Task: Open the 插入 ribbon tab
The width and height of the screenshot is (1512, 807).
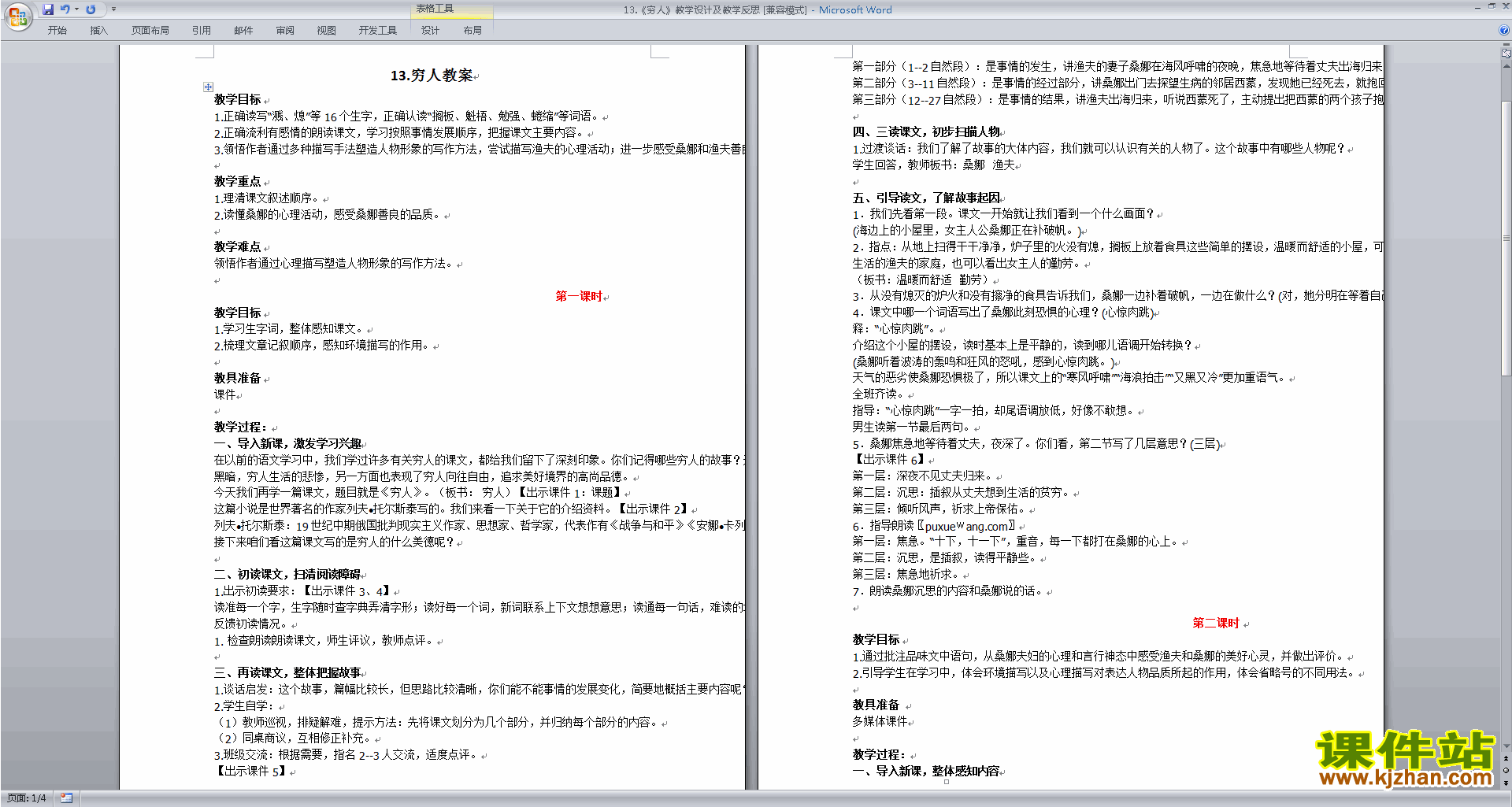Action: 98,31
